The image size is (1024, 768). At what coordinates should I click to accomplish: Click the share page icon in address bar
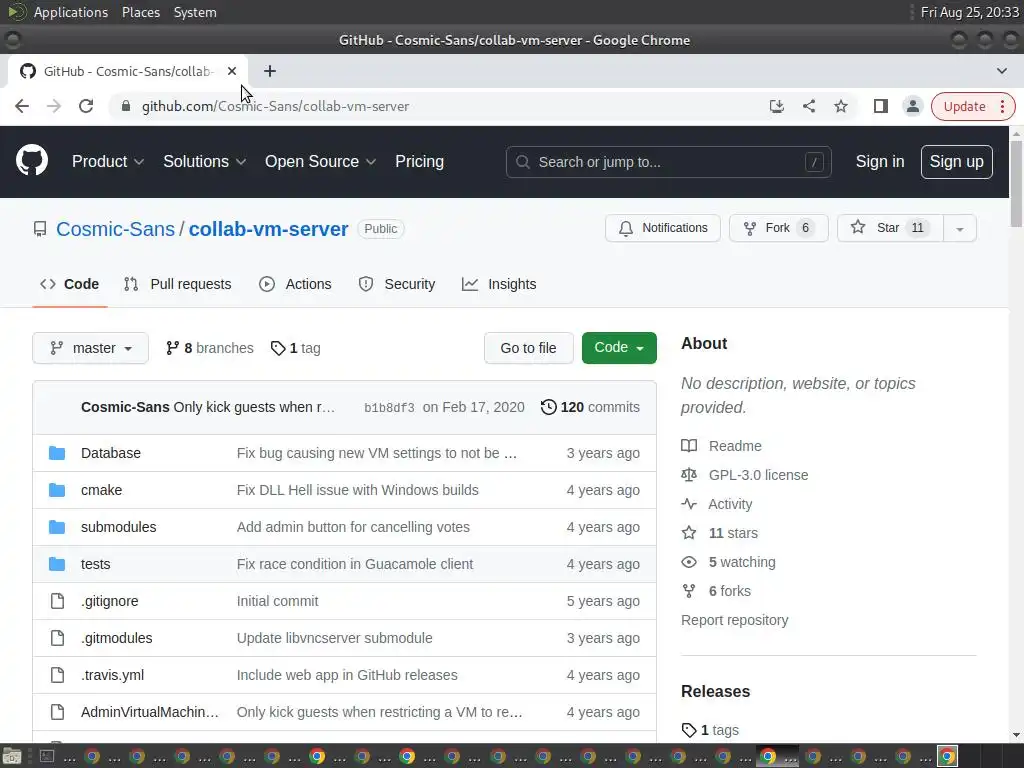[x=808, y=106]
